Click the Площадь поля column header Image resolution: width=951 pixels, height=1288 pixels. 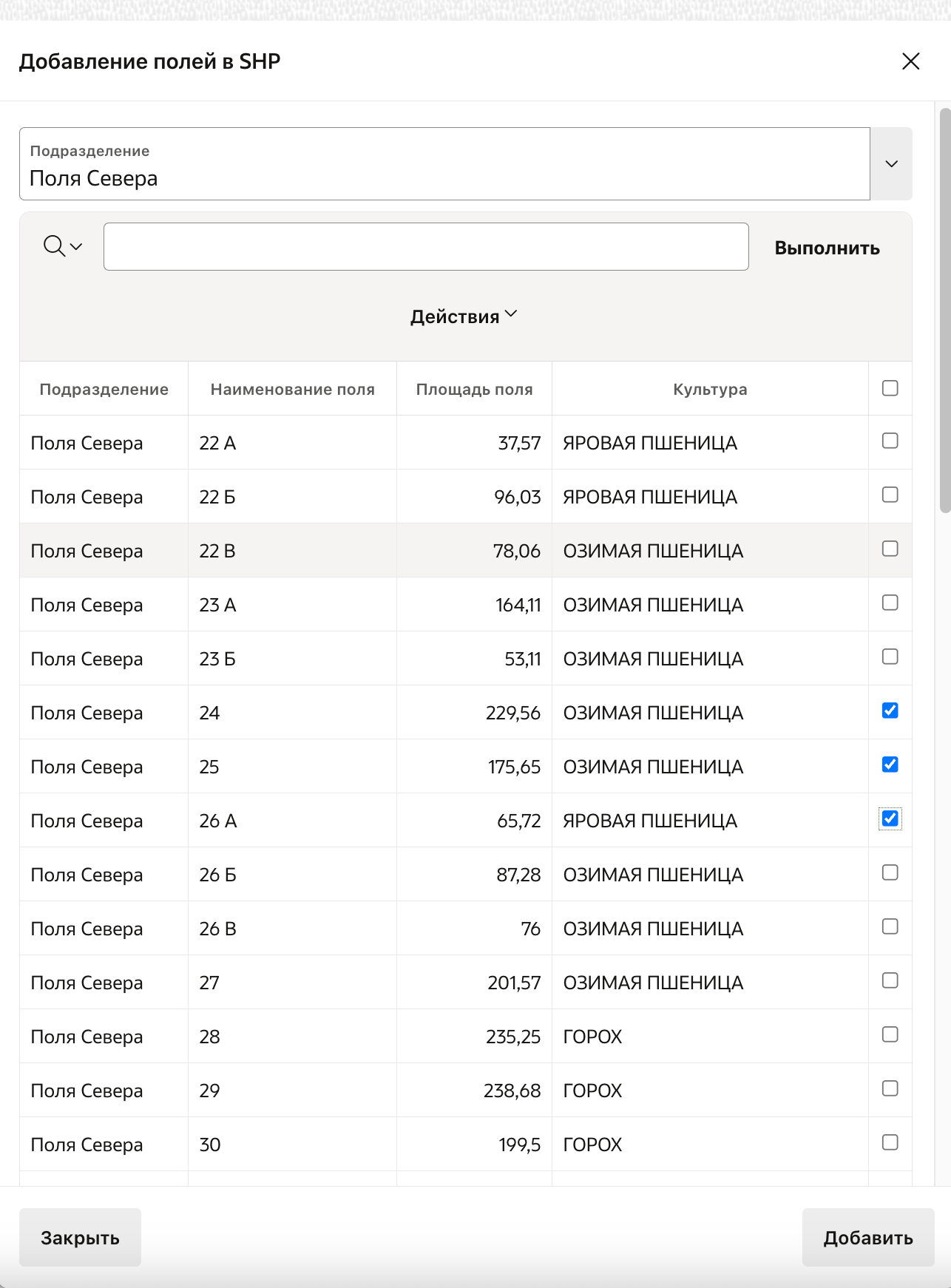coord(474,390)
